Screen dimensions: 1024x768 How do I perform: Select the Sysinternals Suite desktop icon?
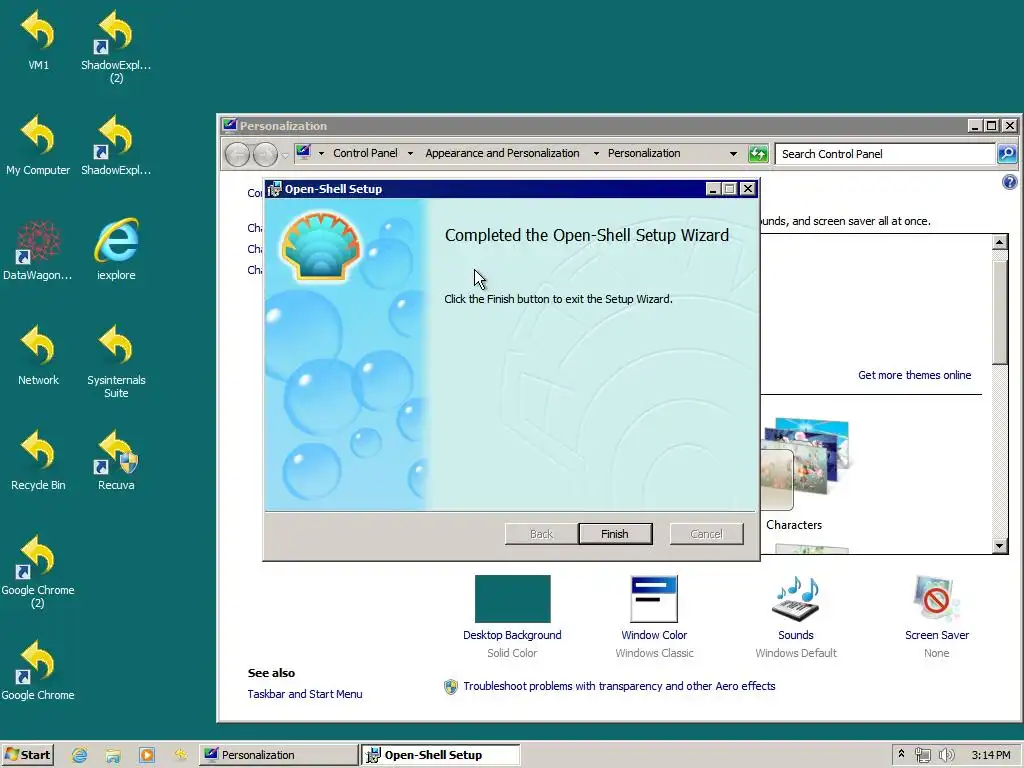(116, 361)
